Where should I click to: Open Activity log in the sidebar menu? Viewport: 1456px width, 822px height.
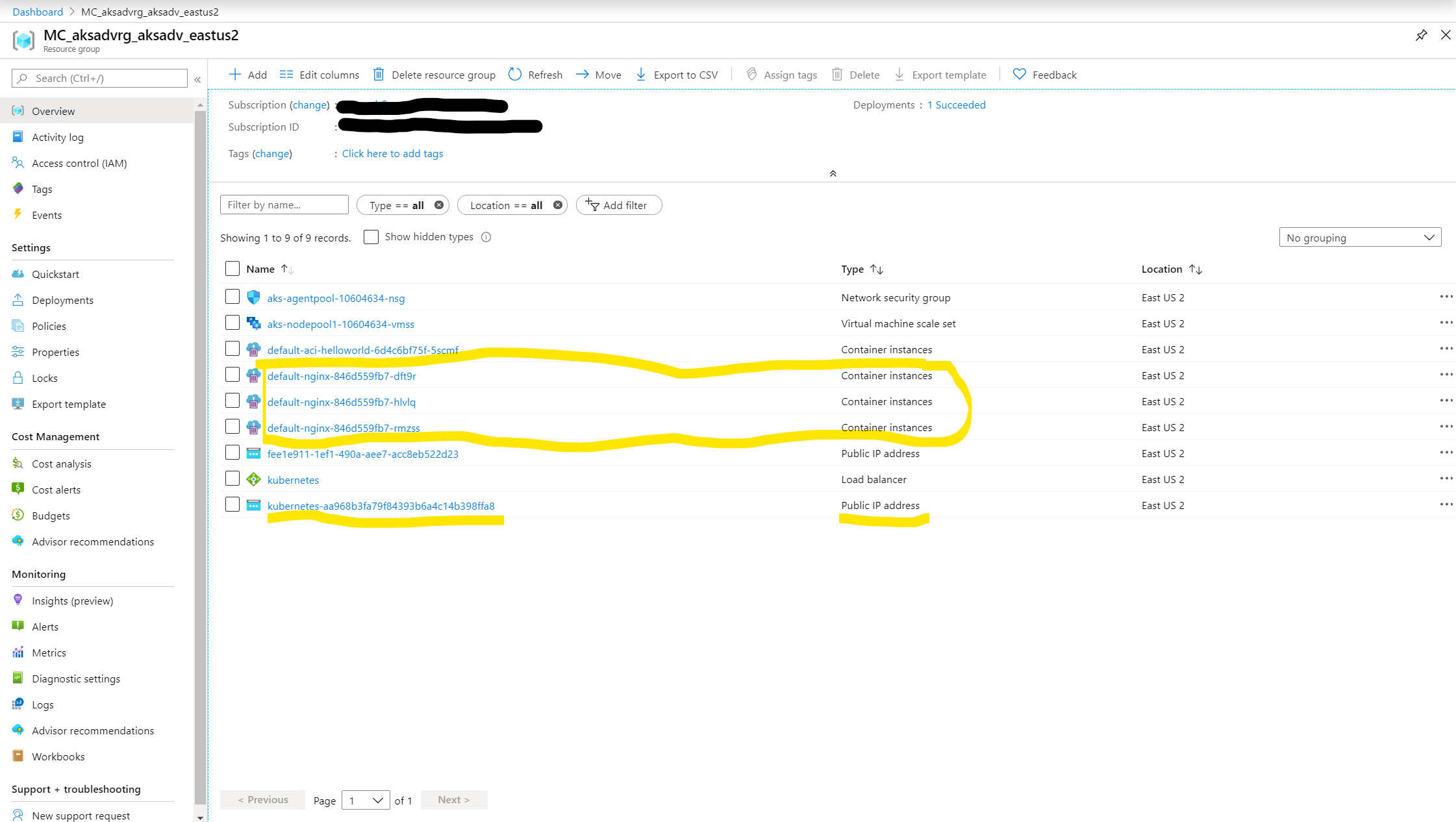(58, 137)
